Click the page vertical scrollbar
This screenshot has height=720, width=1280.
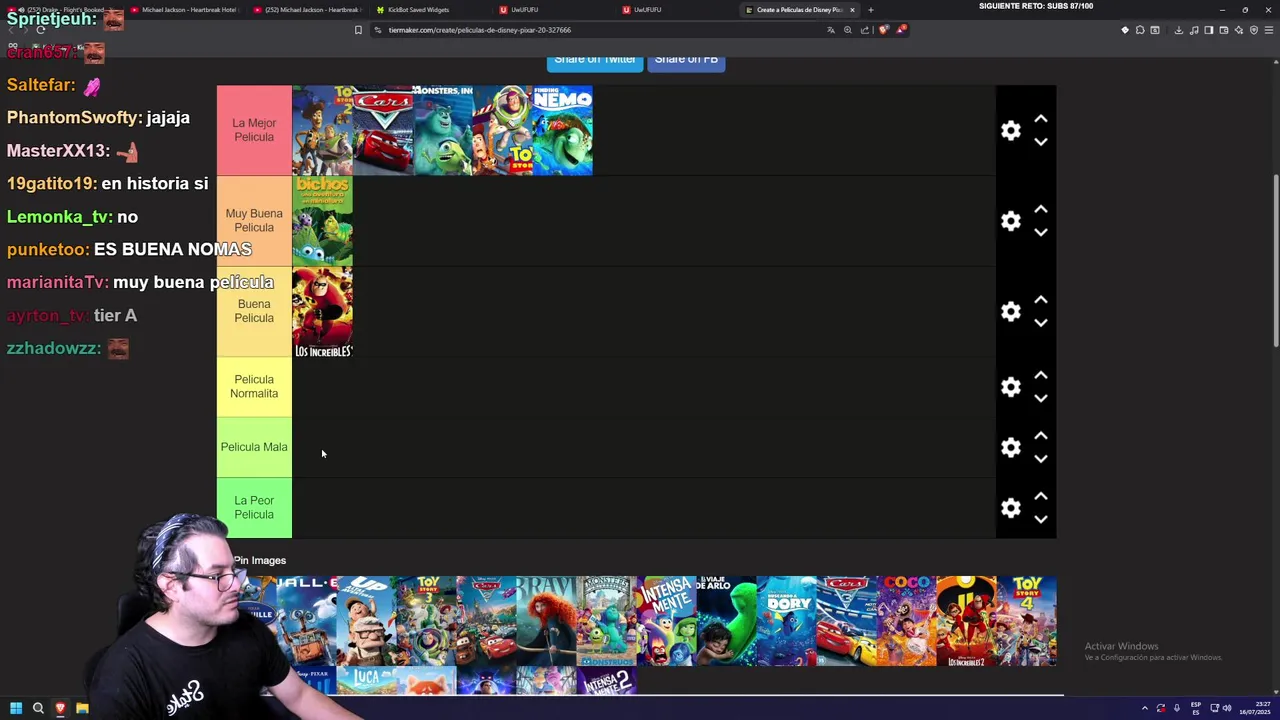coord(1275,262)
